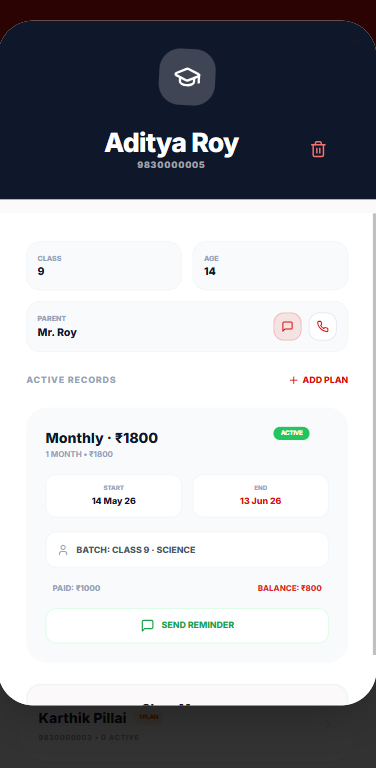
Task: Click the green Active status badge
Action: 291,433
